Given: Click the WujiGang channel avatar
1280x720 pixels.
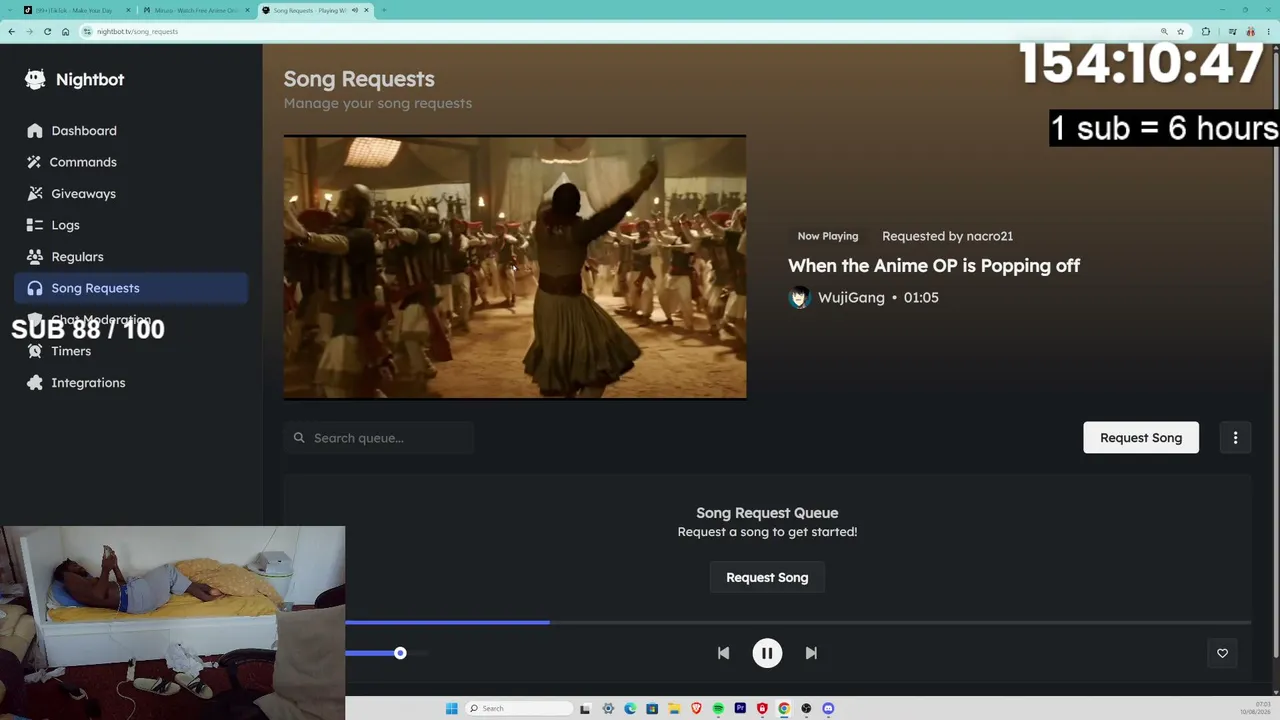Looking at the screenshot, I should (x=799, y=297).
